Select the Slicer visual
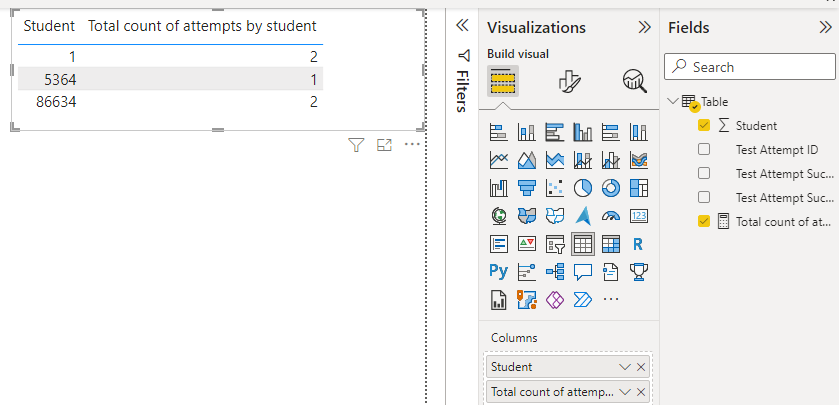The image size is (839, 405). click(x=555, y=244)
